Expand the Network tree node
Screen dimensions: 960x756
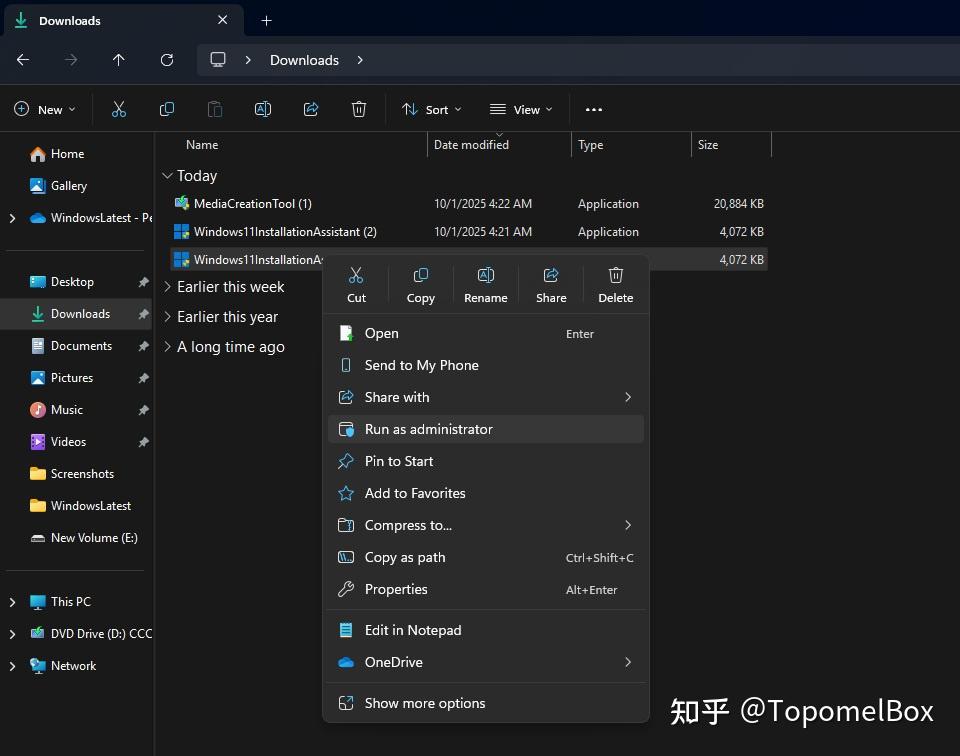click(x=12, y=665)
